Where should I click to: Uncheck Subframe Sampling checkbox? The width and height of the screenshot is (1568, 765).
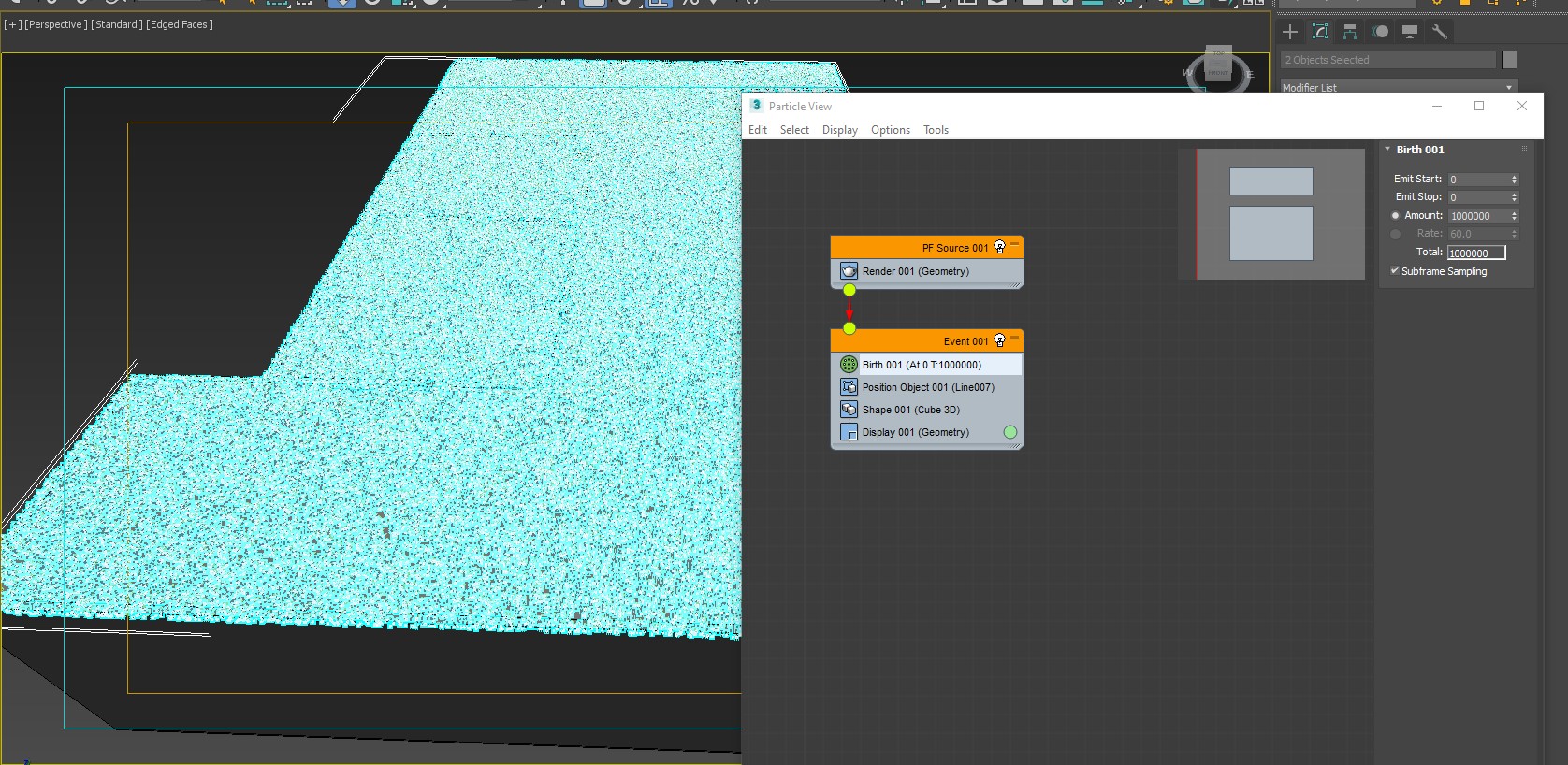(1395, 271)
